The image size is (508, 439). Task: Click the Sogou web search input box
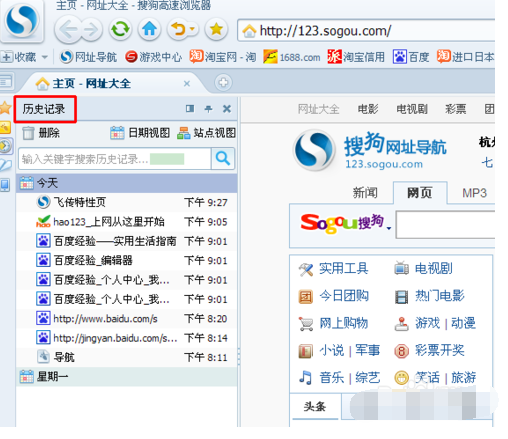coord(446,224)
